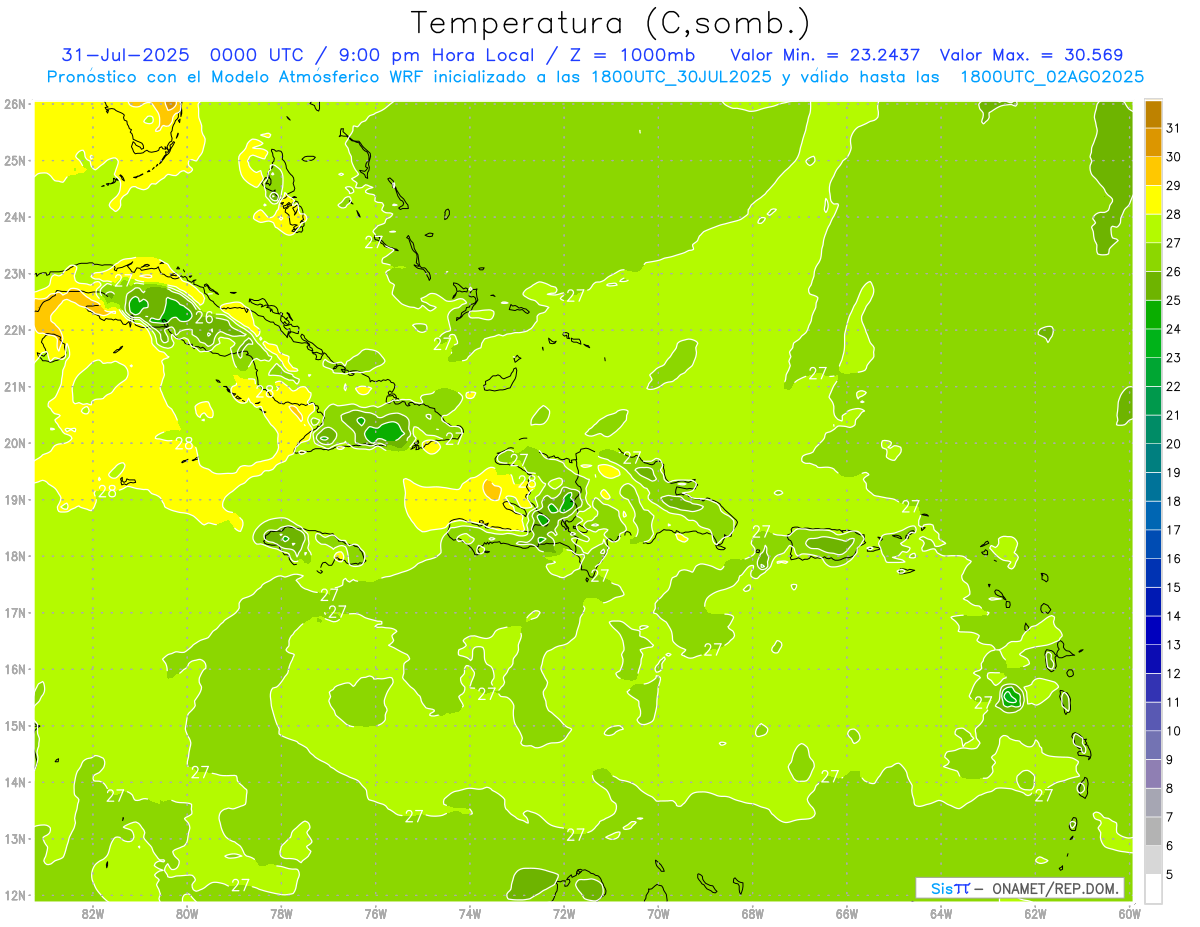Choose the lime swatch between 27 and 28 on colorbar
The image size is (1200, 927).
tap(1153, 229)
